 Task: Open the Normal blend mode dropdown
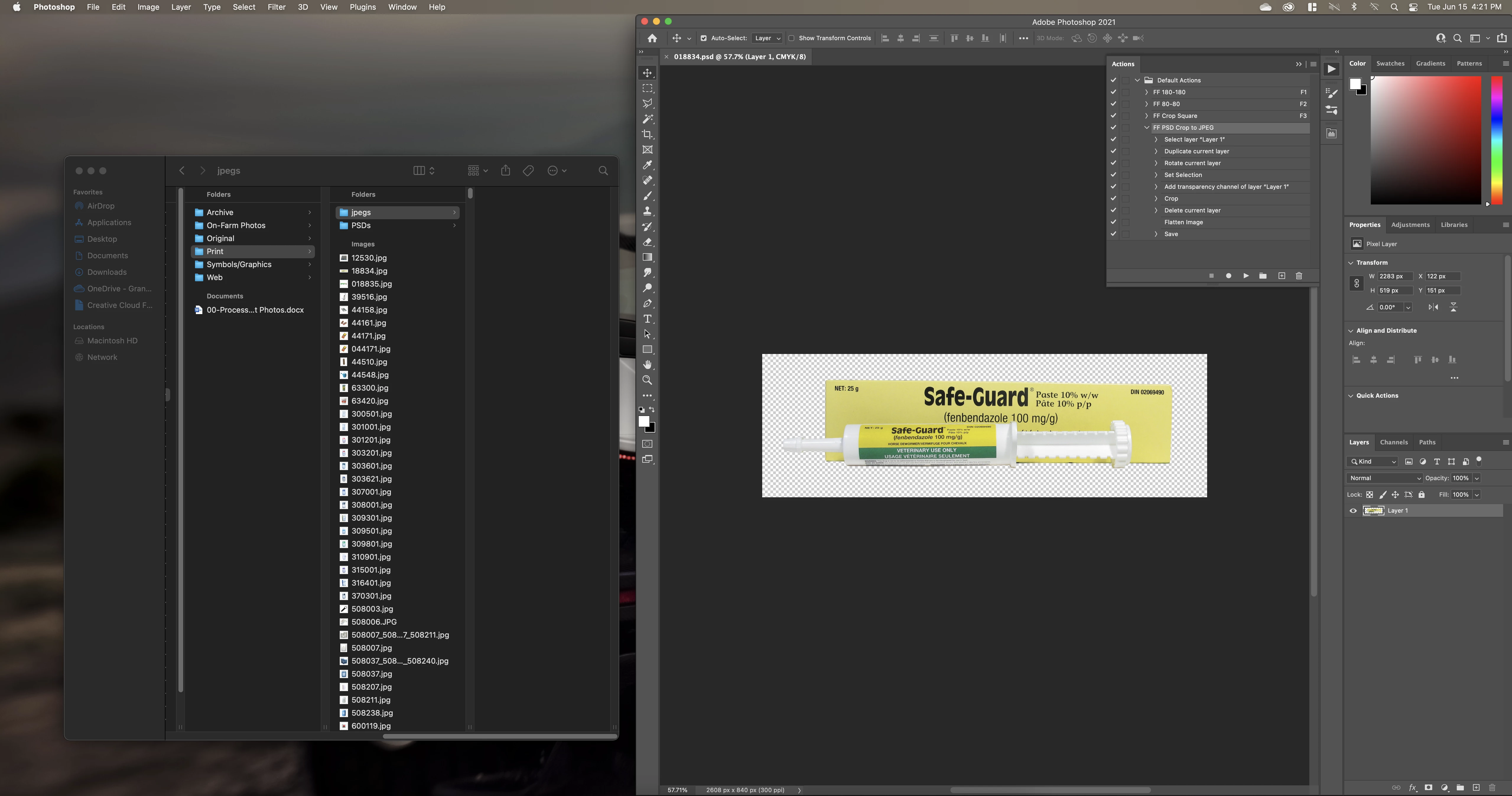click(1384, 478)
